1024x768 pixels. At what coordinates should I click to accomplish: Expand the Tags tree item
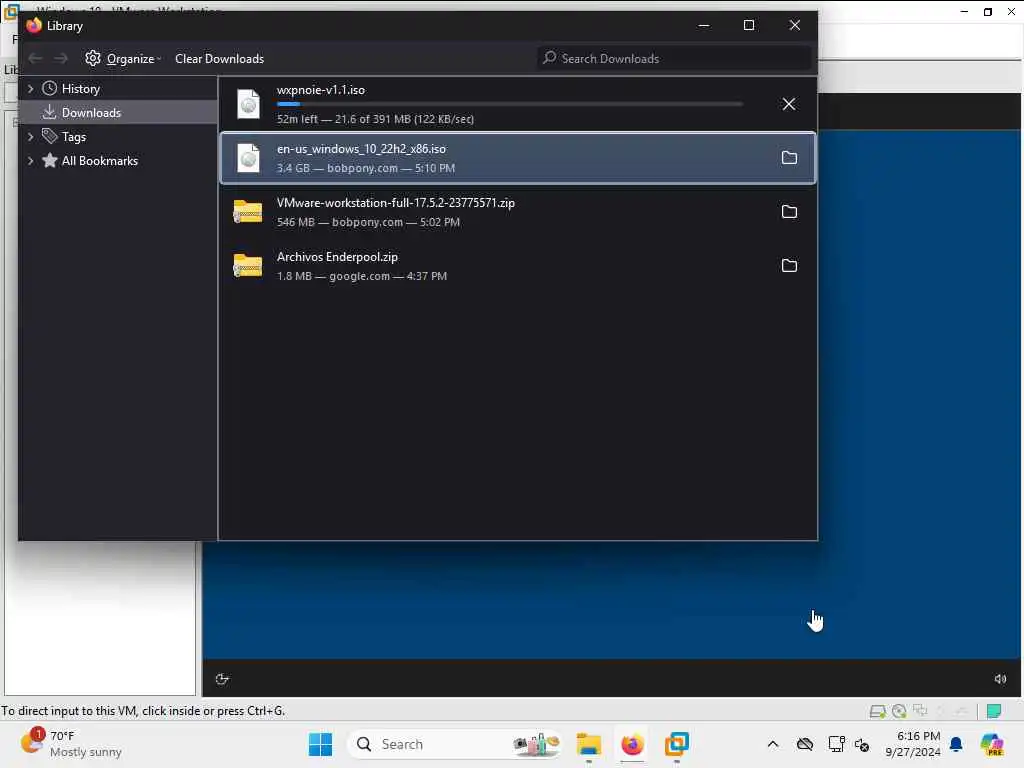pos(30,136)
